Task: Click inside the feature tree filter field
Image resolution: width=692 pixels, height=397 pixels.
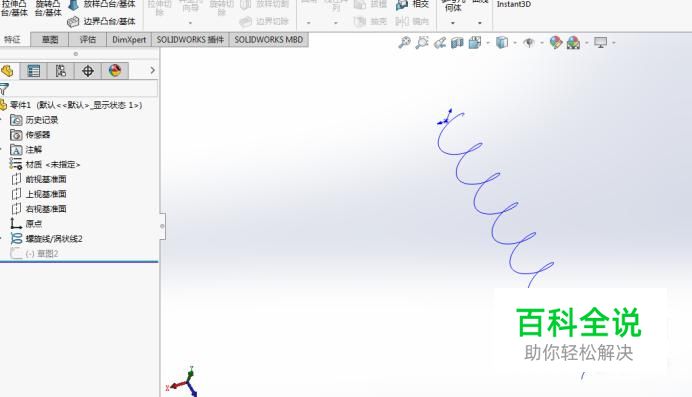Action: pyautogui.click(x=83, y=89)
